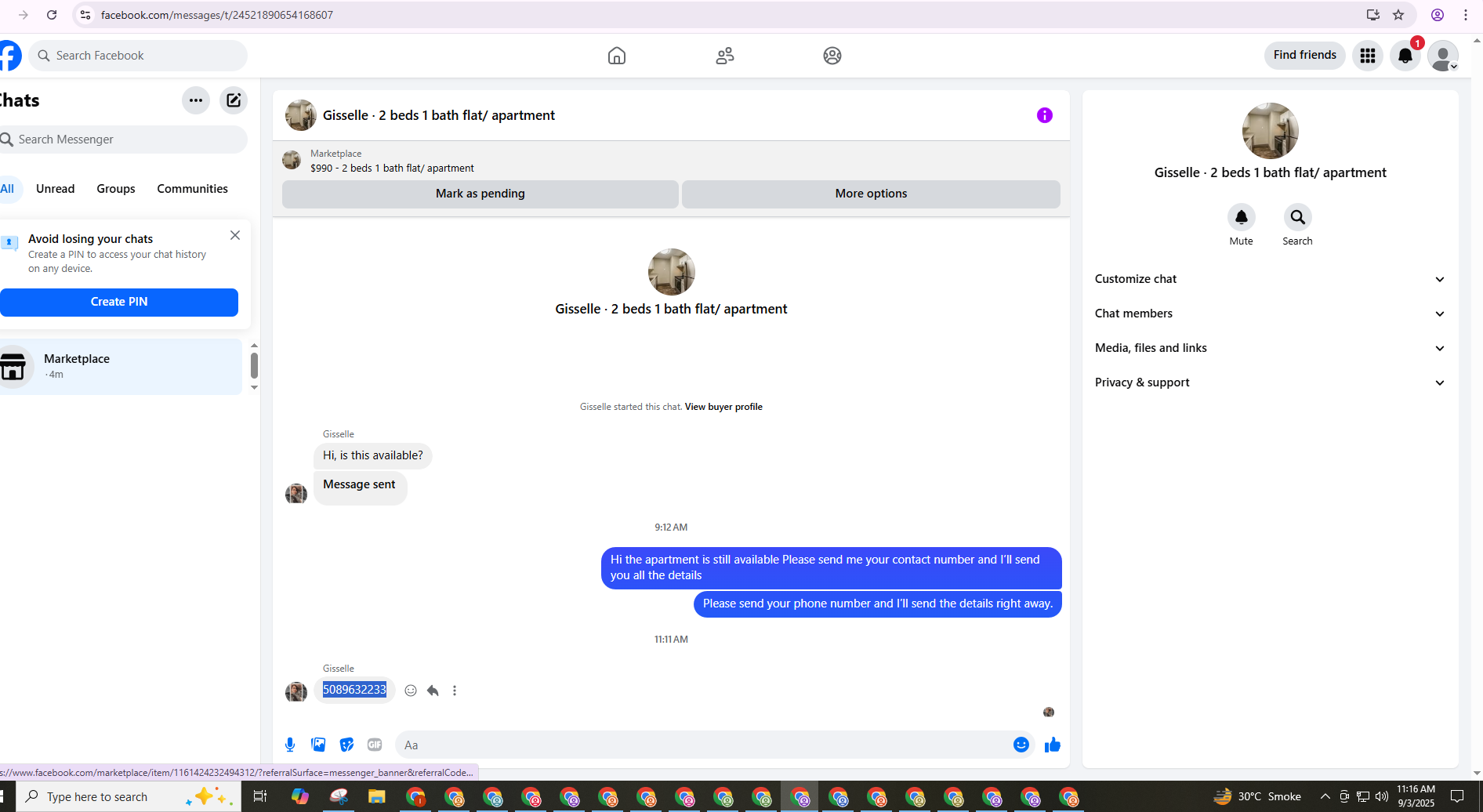Open the Windows Start button
1483x812 pixels.
pos(4,796)
